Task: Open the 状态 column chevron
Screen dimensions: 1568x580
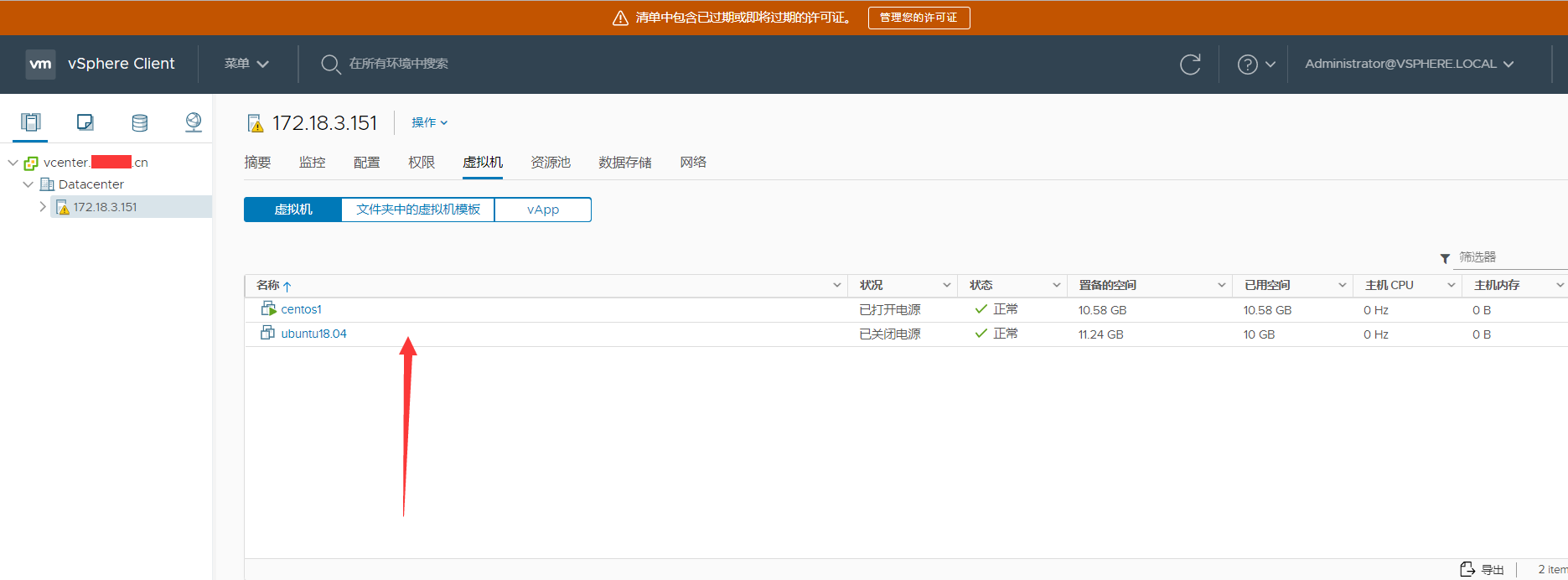Action: (1056, 286)
